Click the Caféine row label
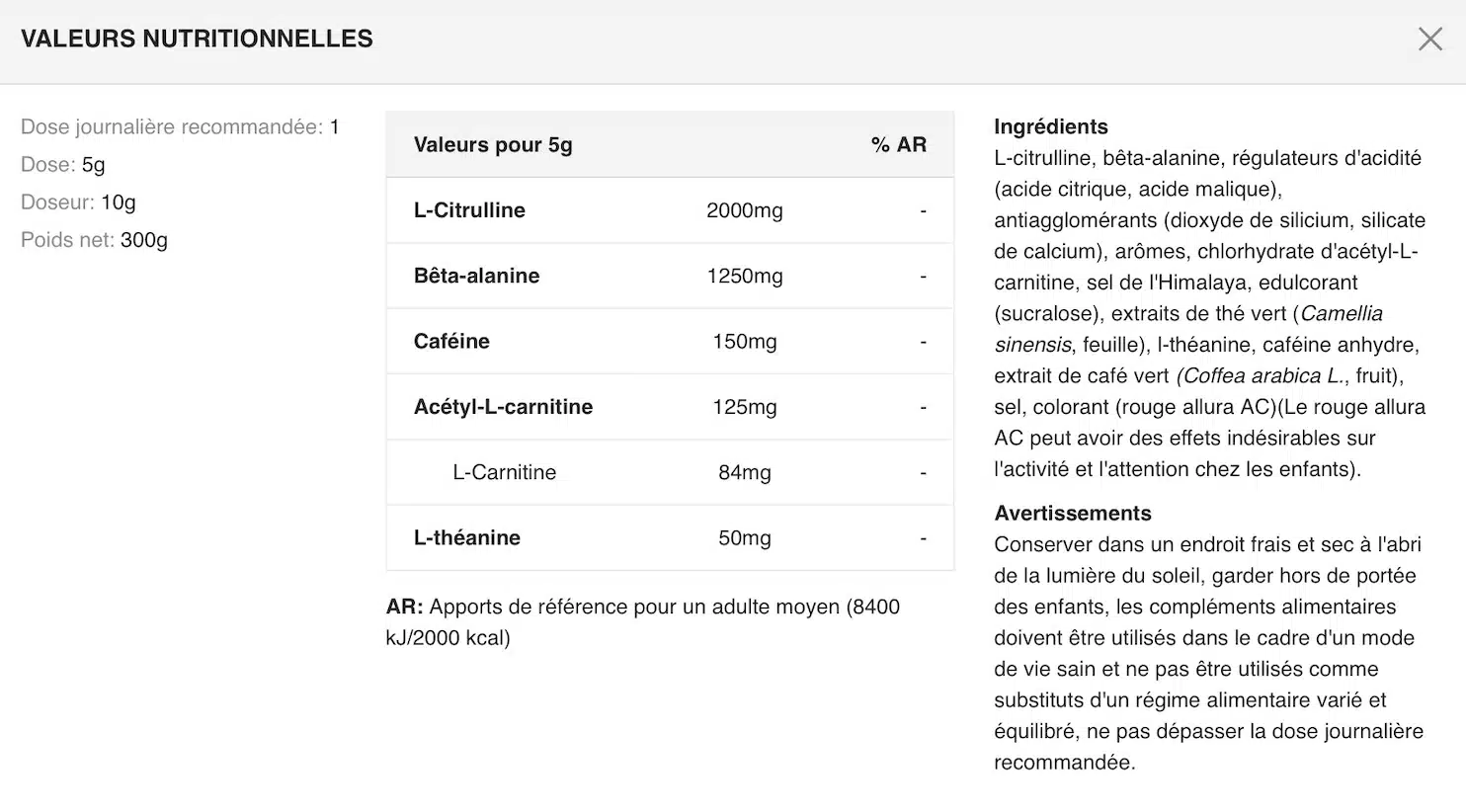The width and height of the screenshot is (1466, 812). (x=451, y=341)
